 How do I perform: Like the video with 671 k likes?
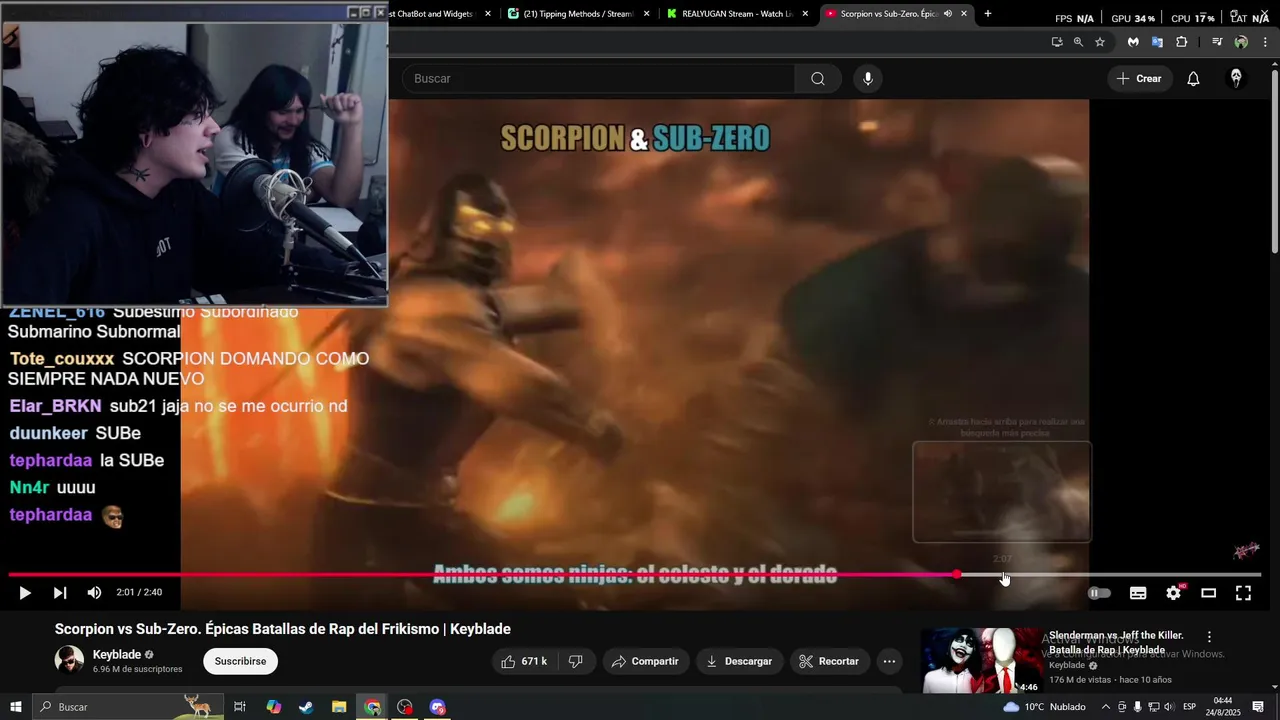pos(524,661)
